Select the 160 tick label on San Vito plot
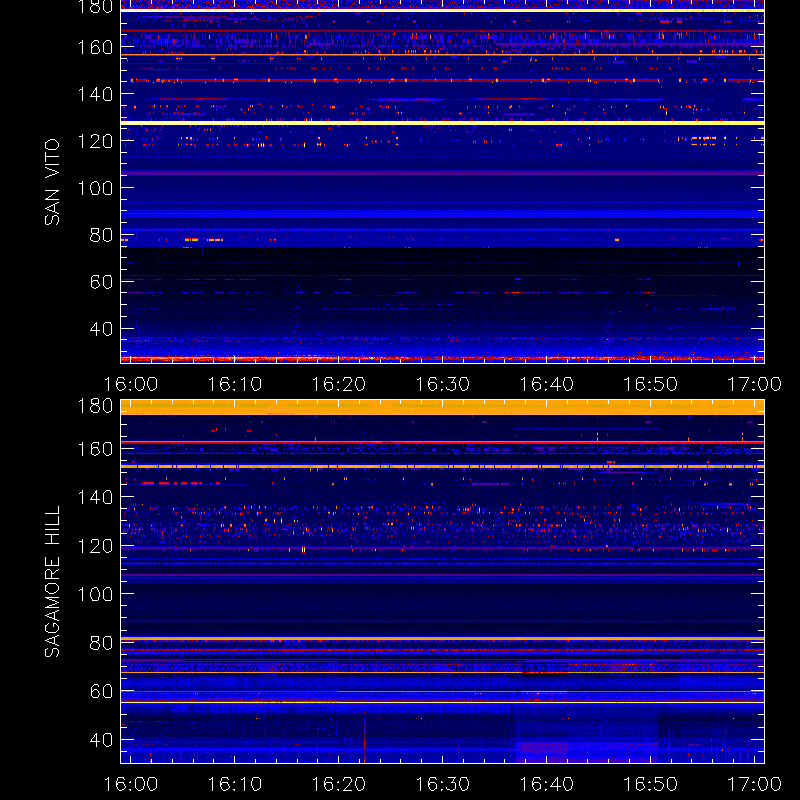Viewport: 800px width, 800px height. (95, 47)
